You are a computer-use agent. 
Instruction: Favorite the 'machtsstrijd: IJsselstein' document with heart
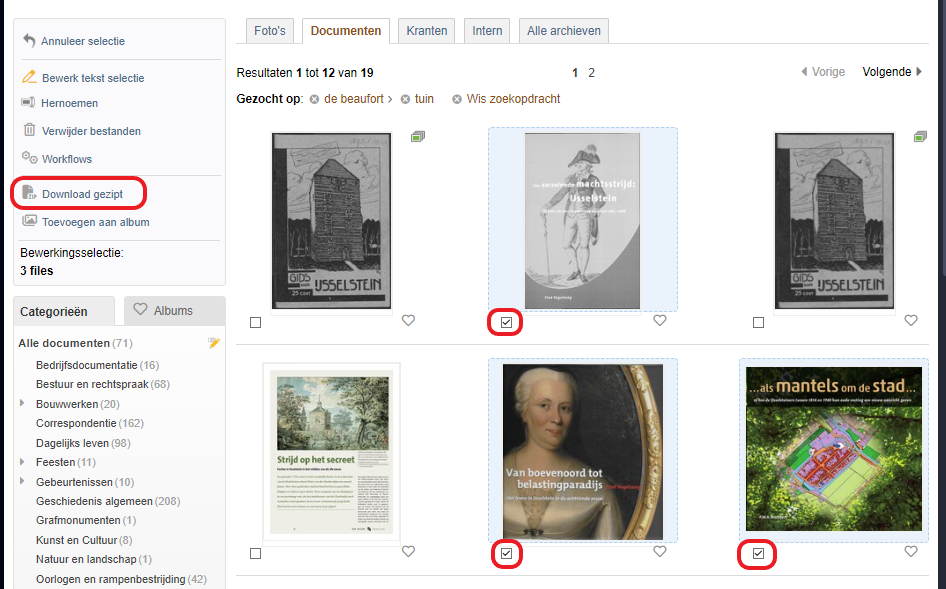click(660, 320)
